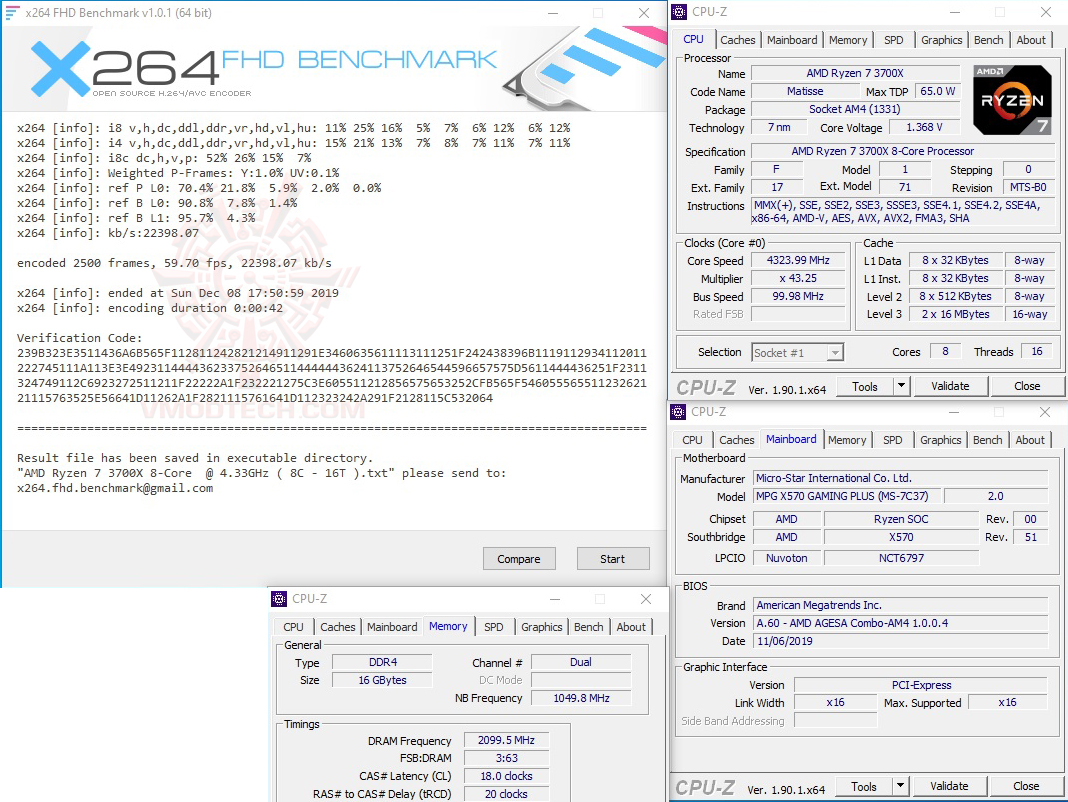Image resolution: width=1068 pixels, height=802 pixels.
Task: Click the Tools button in the CPU window
Action: point(864,386)
